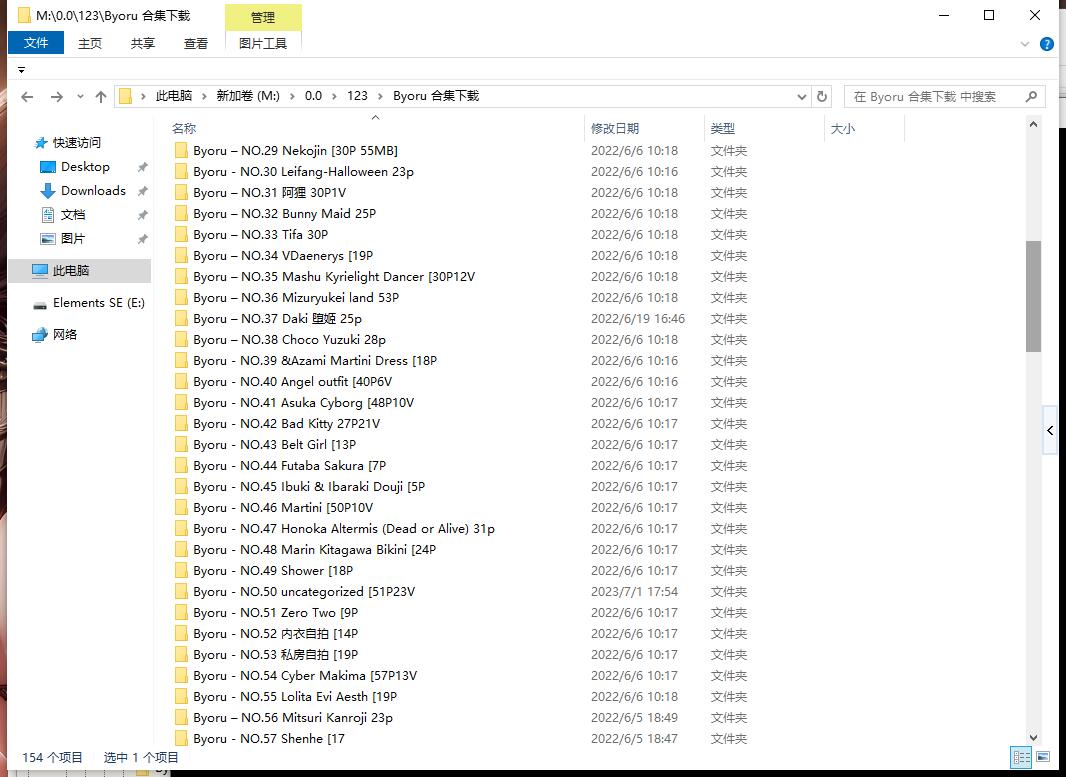Image resolution: width=1066 pixels, height=777 pixels.
Task: Go up one folder level arrow
Action: [101, 97]
